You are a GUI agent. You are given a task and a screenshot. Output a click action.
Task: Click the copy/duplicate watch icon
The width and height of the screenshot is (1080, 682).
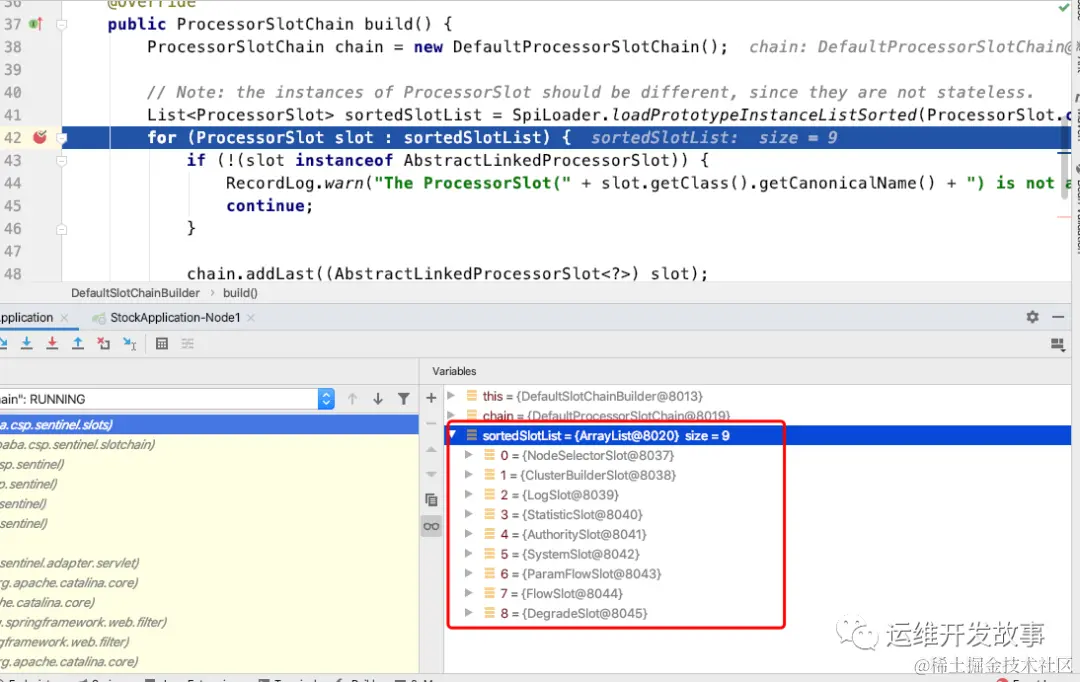(431, 499)
